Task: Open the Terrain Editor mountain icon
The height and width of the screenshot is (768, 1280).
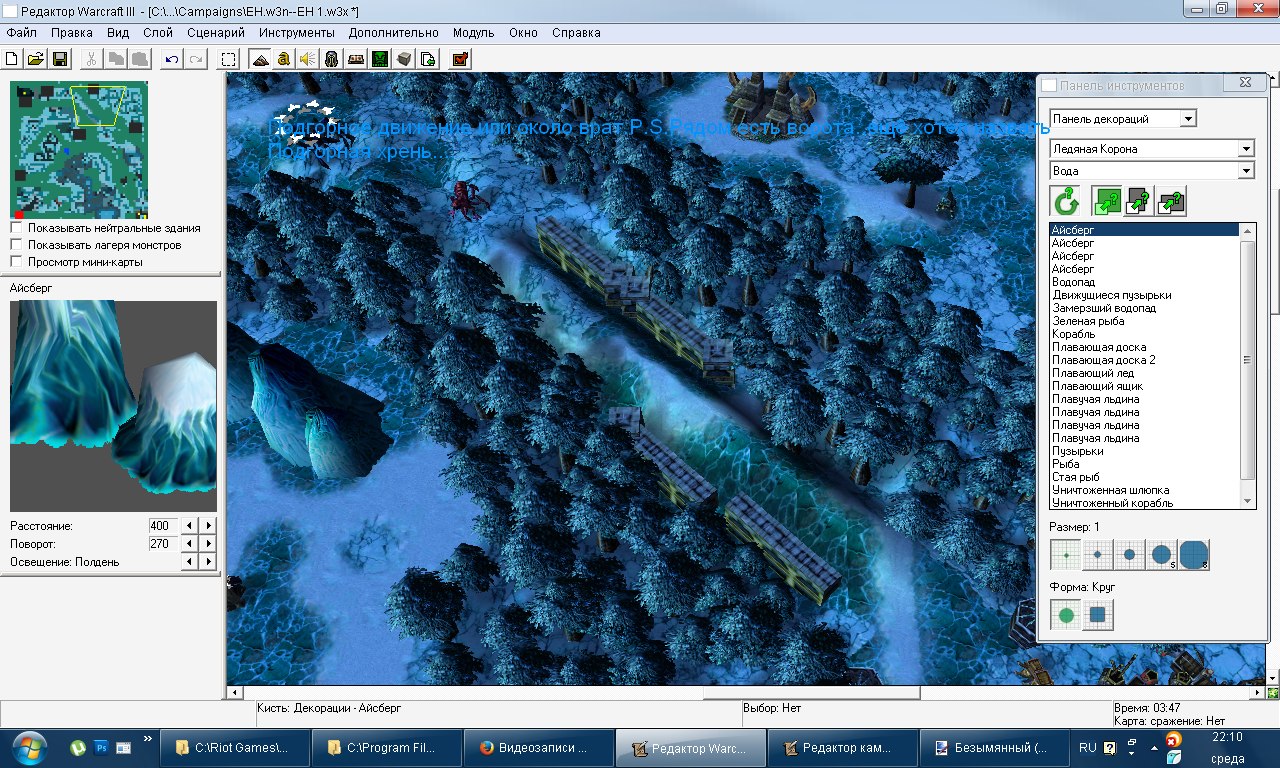Action: click(x=260, y=59)
